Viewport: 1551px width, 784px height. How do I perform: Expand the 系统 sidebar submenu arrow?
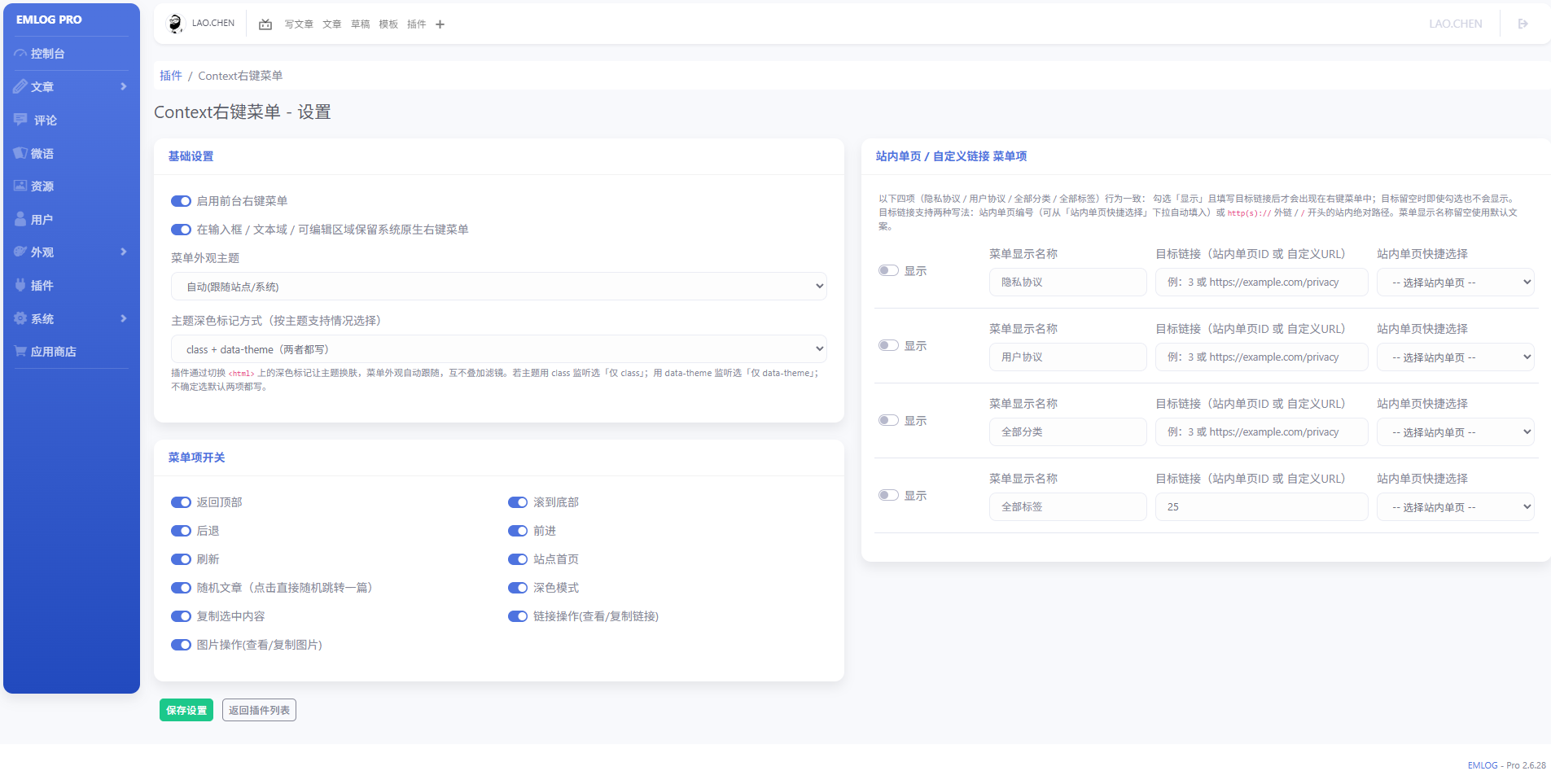(124, 318)
